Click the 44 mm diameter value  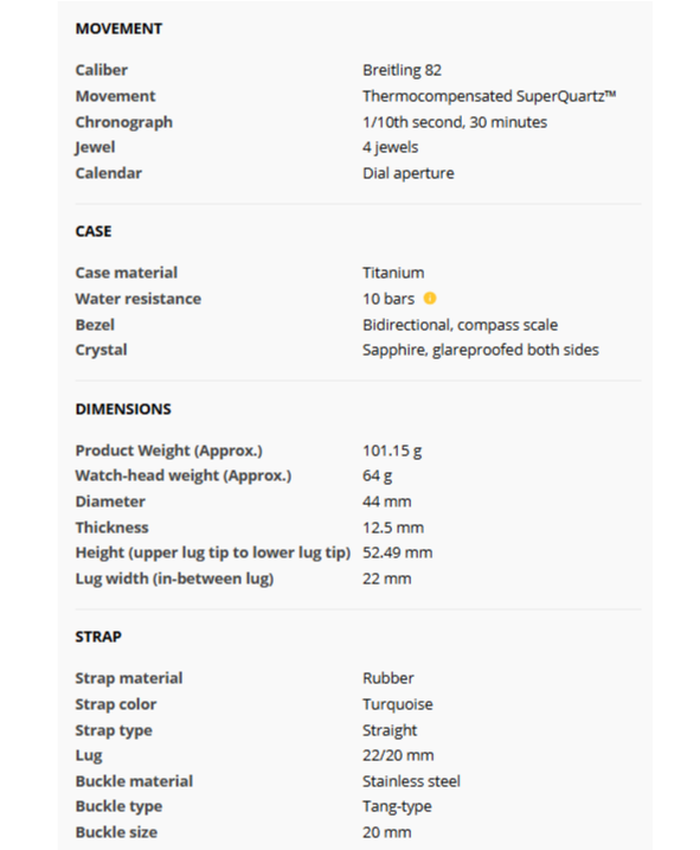tap(387, 502)
